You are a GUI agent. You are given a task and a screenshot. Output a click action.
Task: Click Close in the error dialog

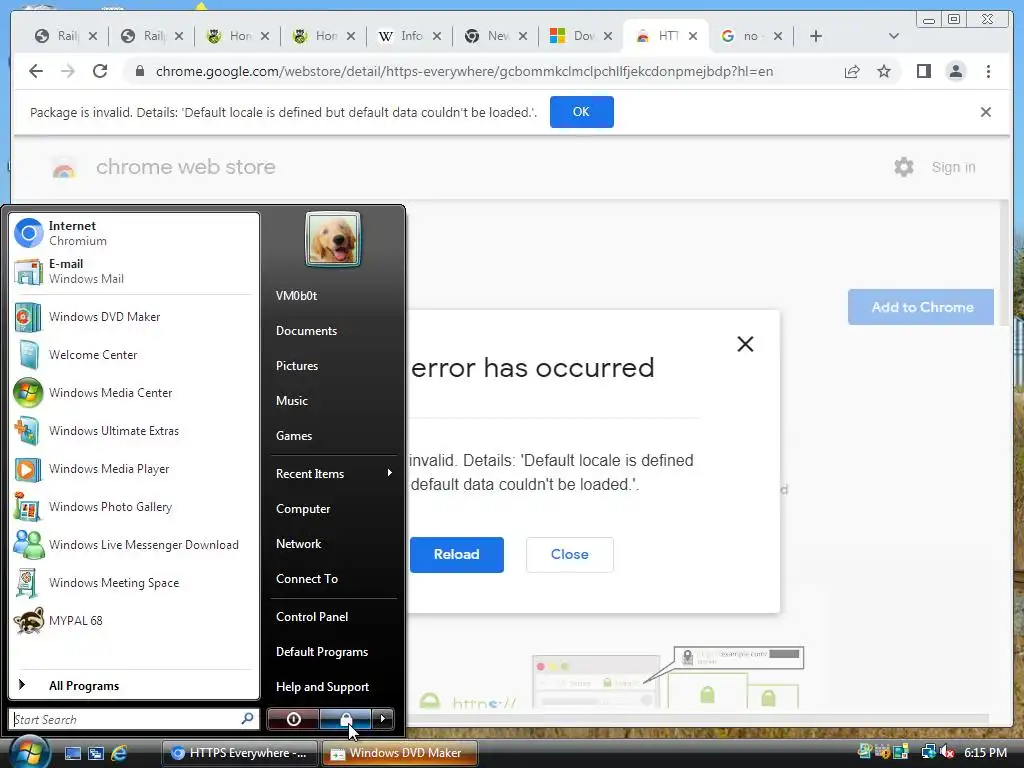(569, 554)
